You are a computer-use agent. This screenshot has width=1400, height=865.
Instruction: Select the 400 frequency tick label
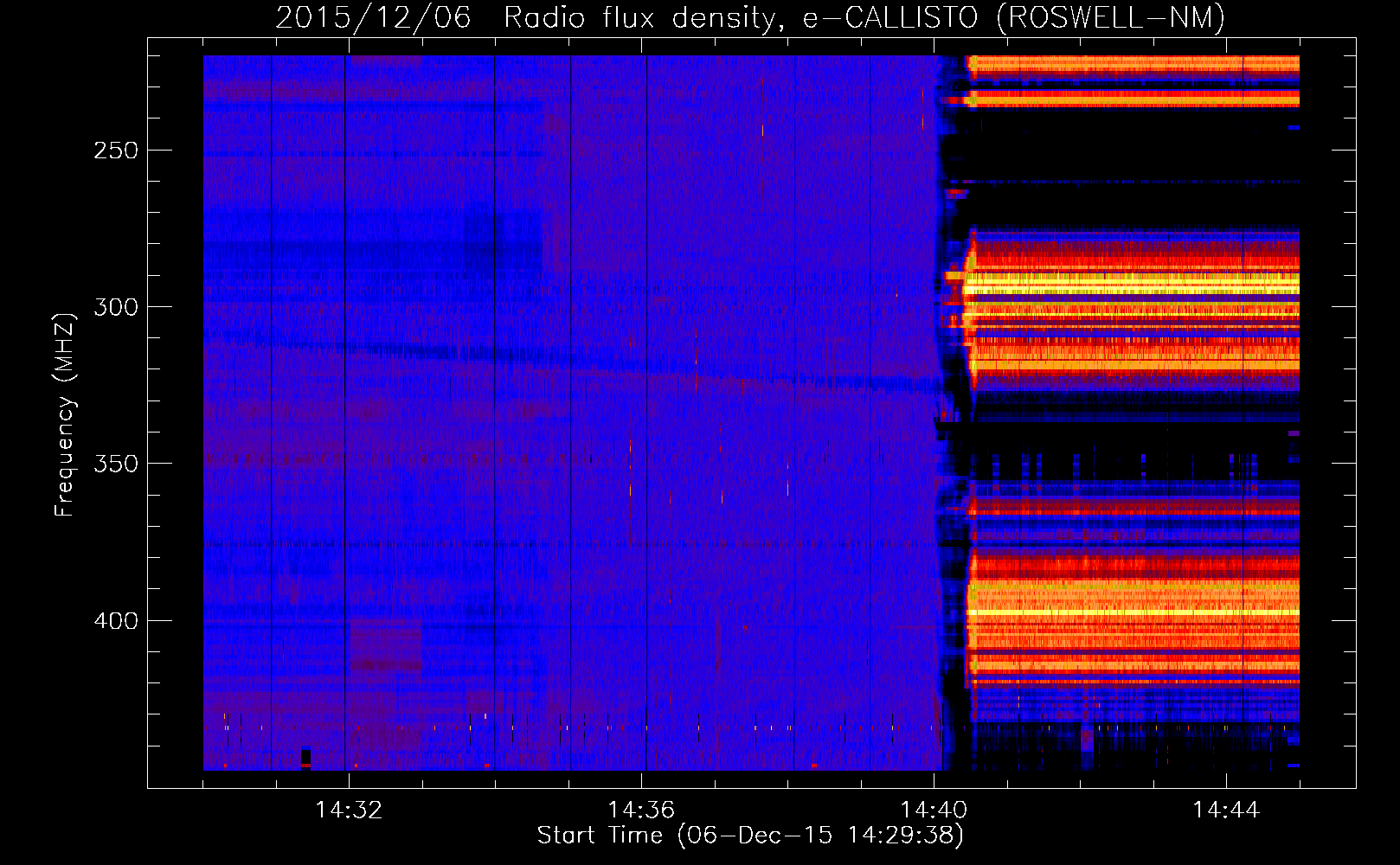[x=116, y=621]
